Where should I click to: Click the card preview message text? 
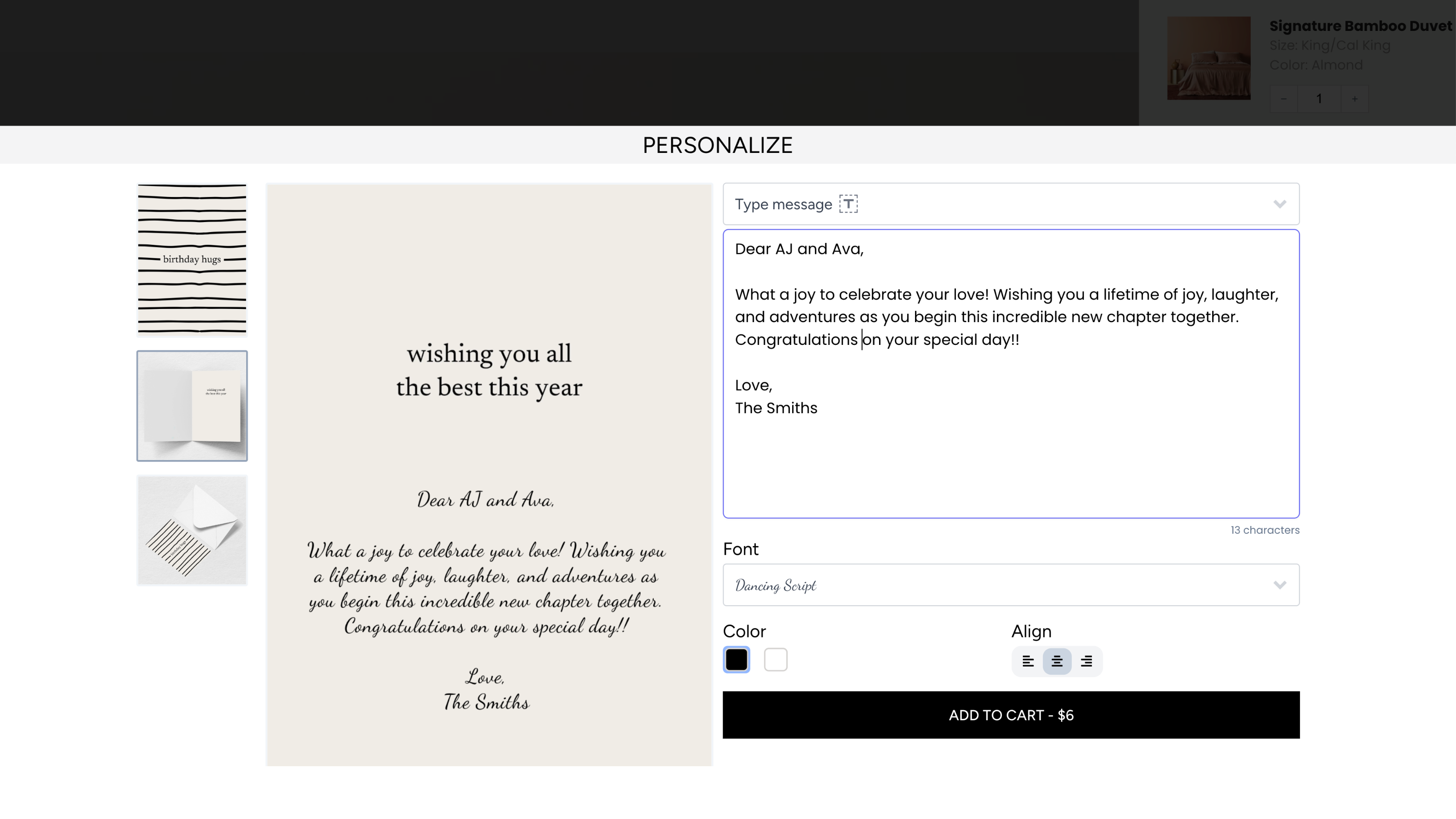coord(486,588)
